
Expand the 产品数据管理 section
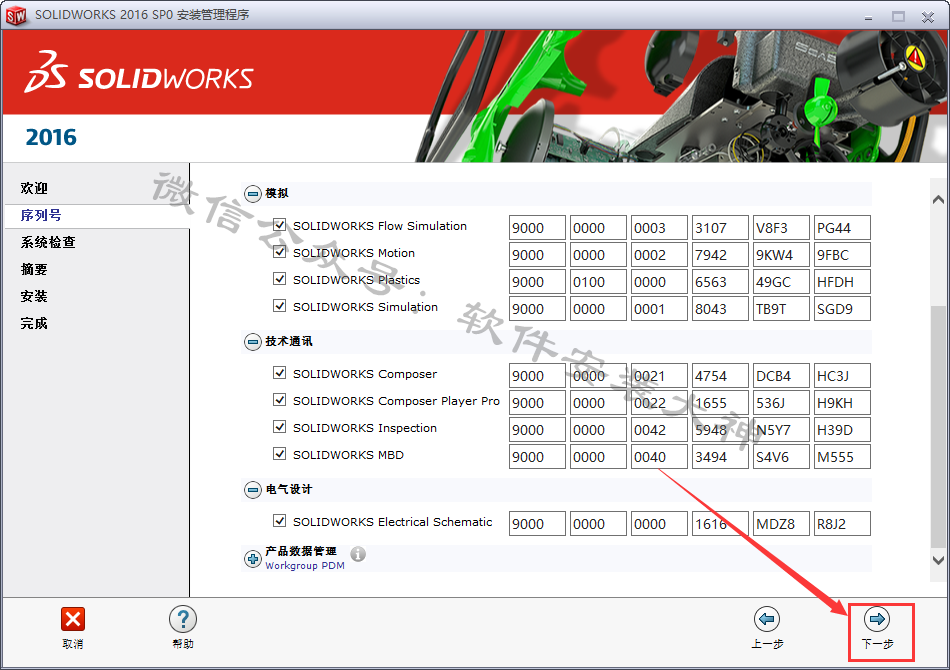click(x=253, y=559)
